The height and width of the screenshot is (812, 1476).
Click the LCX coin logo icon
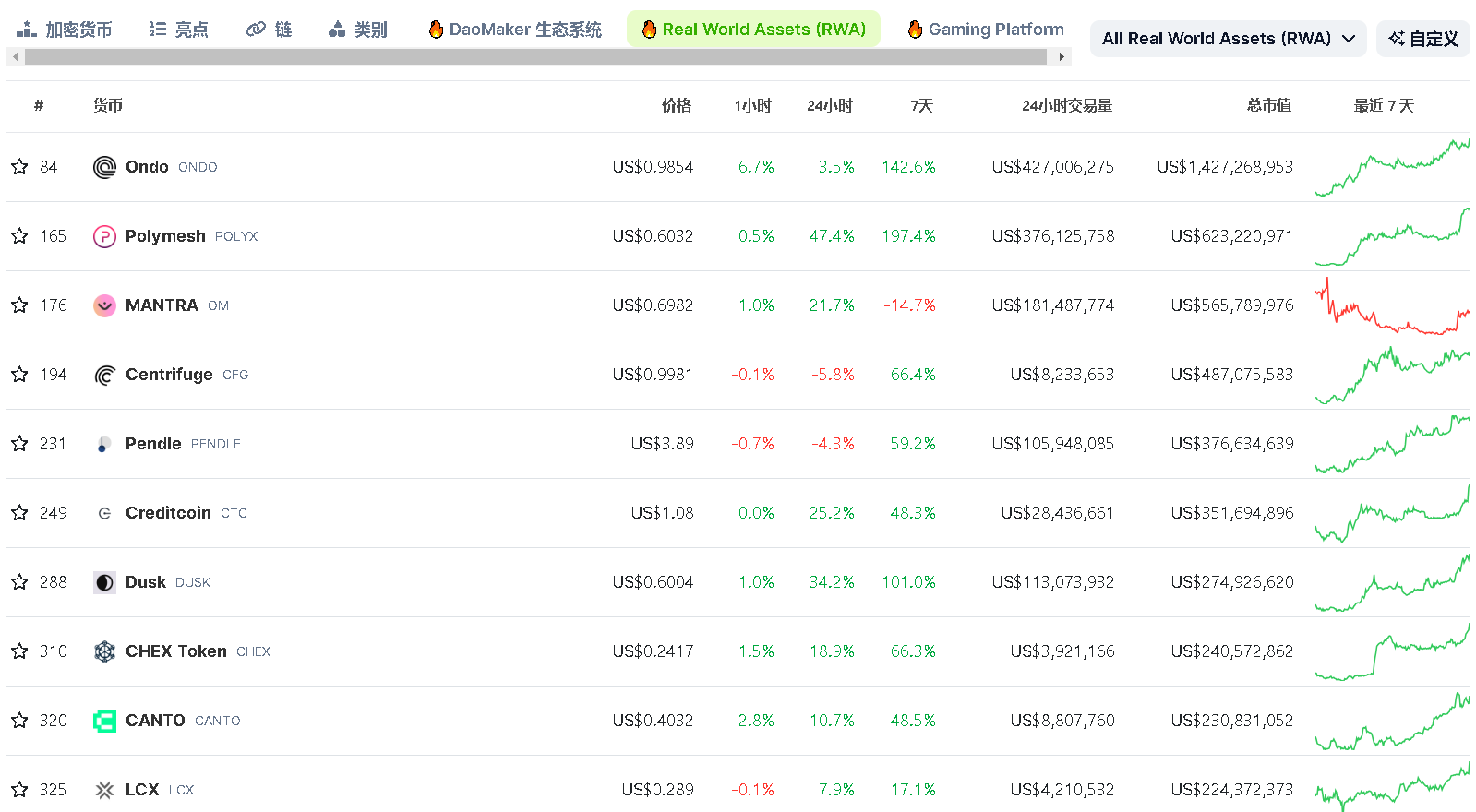click(x=104, y=790)
